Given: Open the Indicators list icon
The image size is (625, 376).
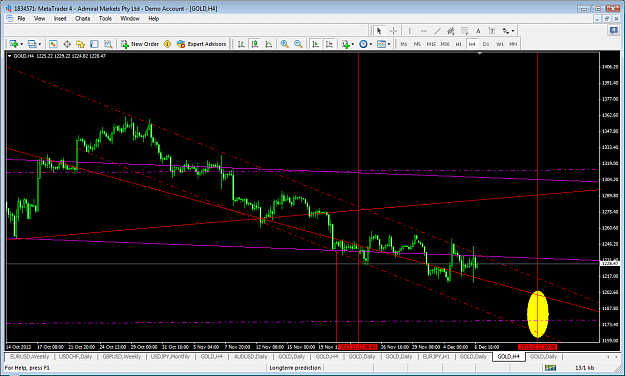Looking at the screenshot, I should click(x=345, y=44).
